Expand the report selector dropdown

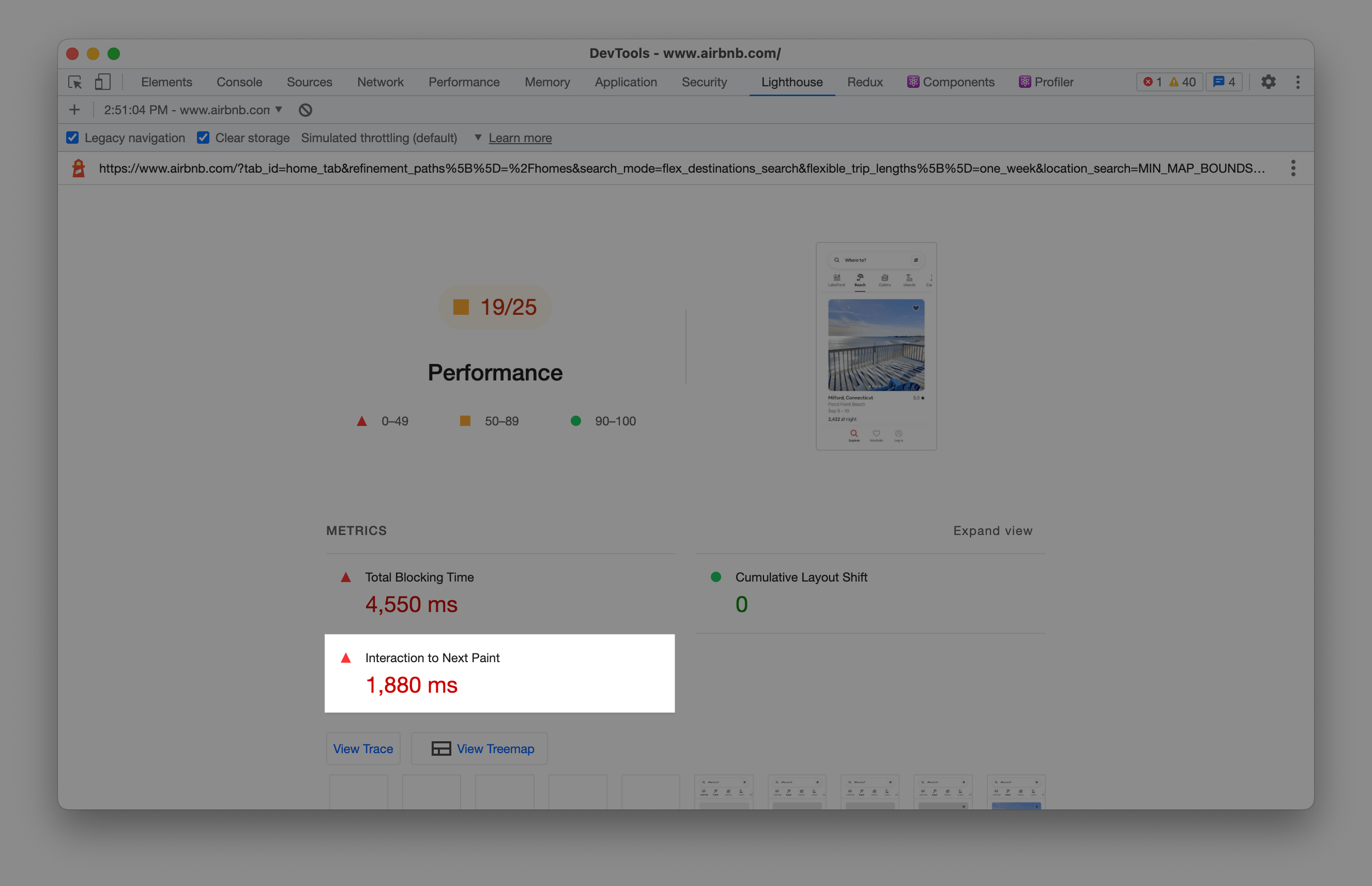[280, 109]
